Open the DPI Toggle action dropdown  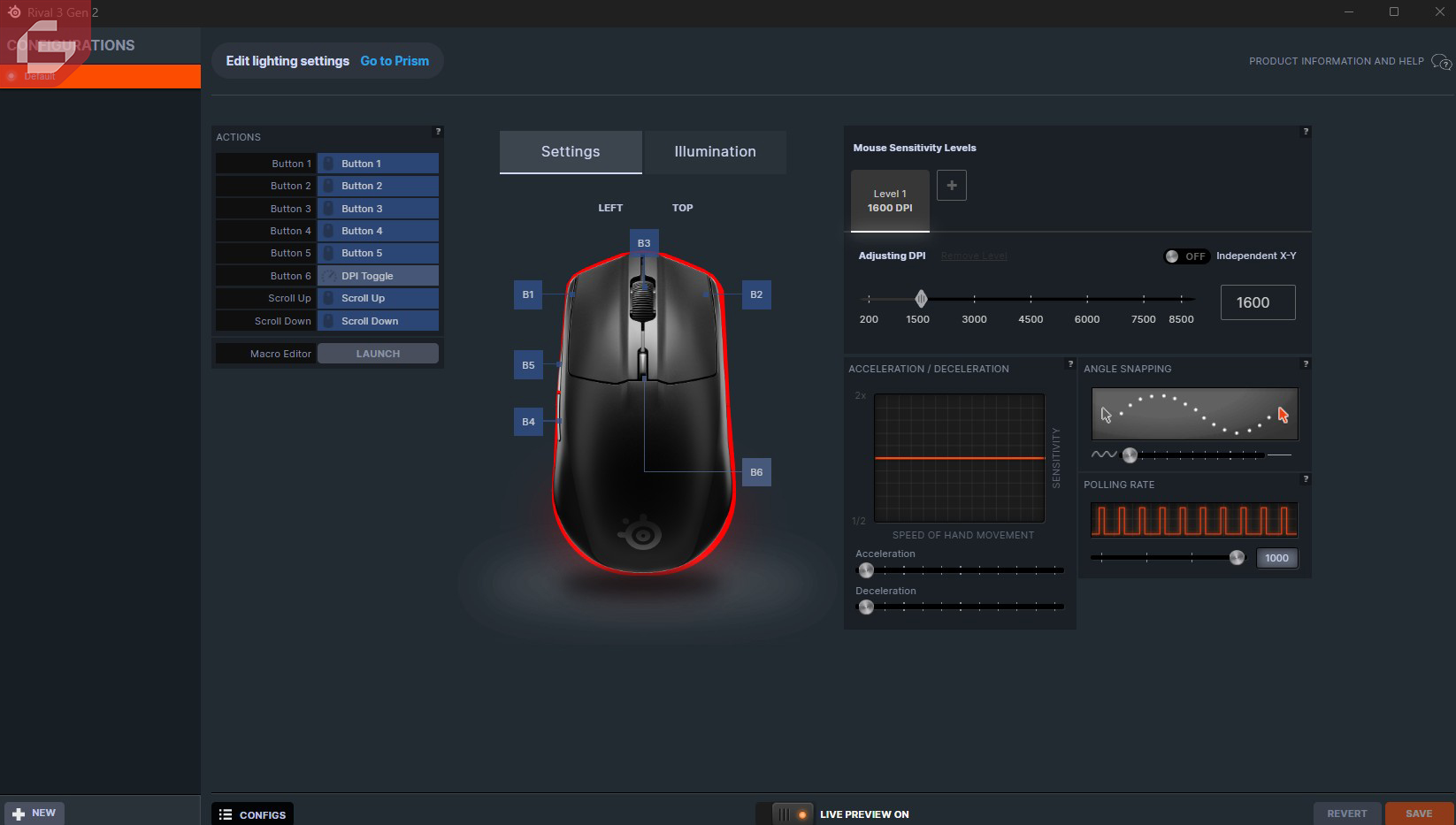[x=378, y=276]
